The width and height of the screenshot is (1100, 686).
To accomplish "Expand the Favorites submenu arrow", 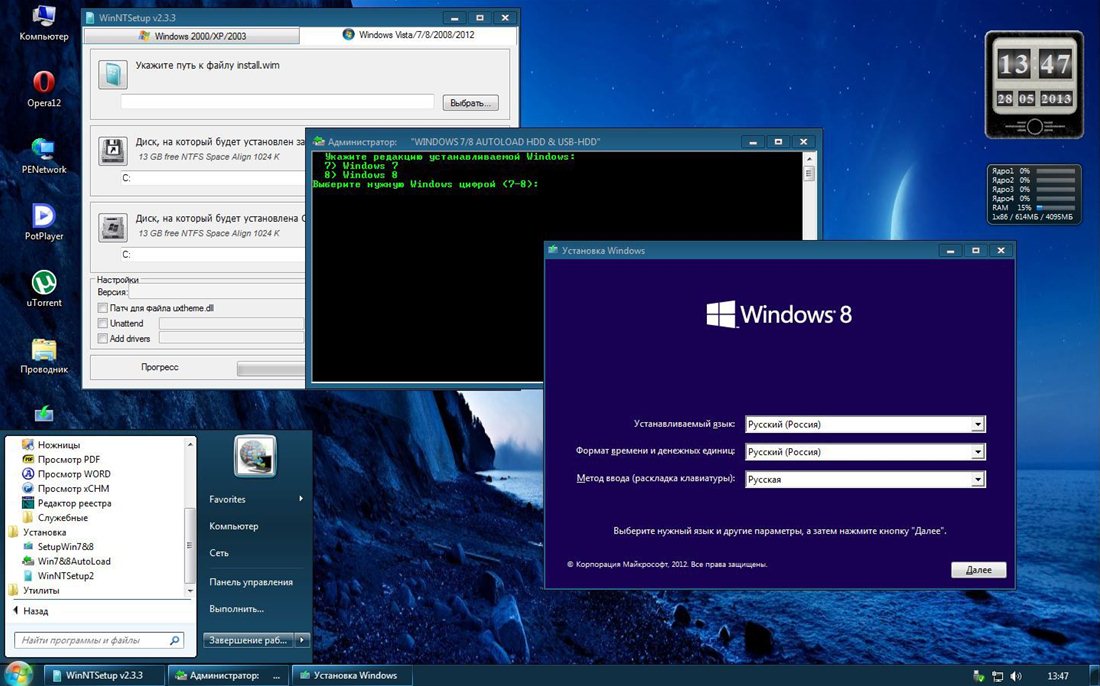I will (x=301, y=499).
